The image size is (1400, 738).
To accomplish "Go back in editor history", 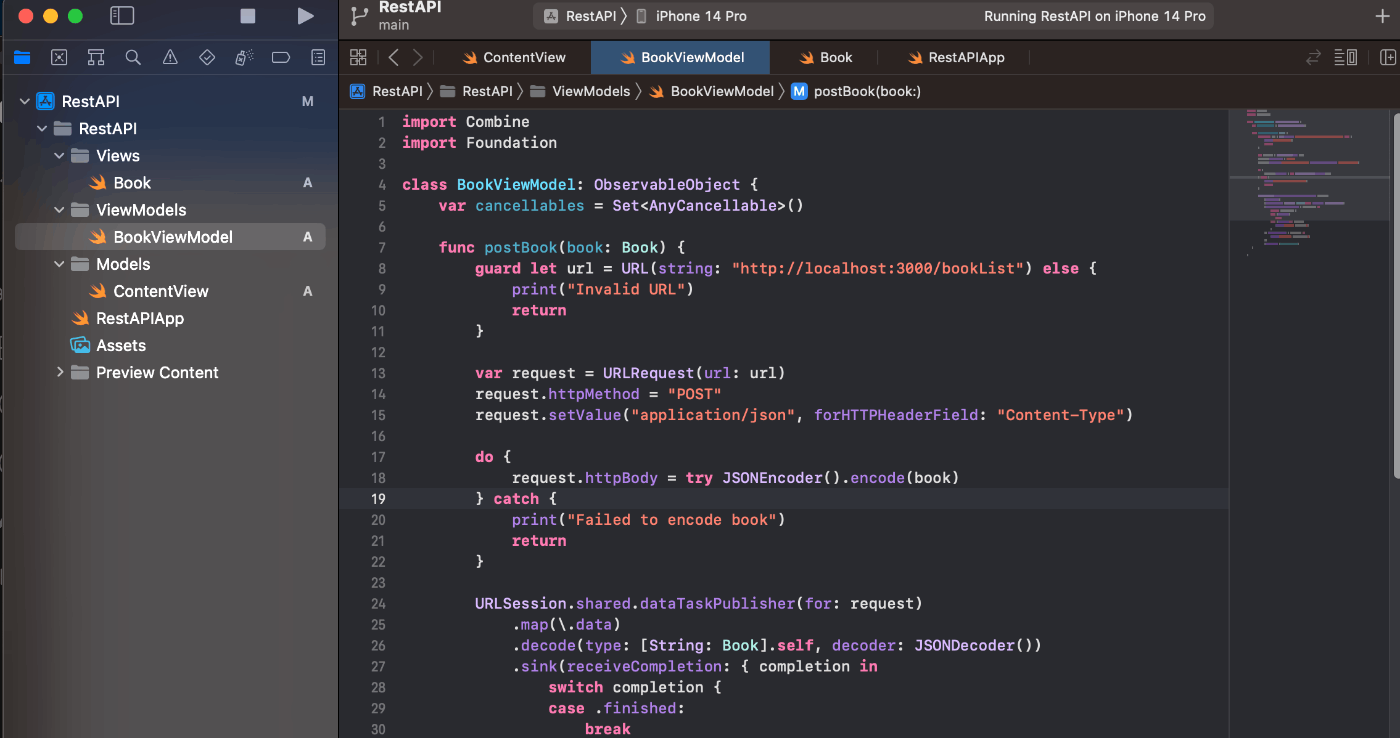I will (x=393, y=57).
